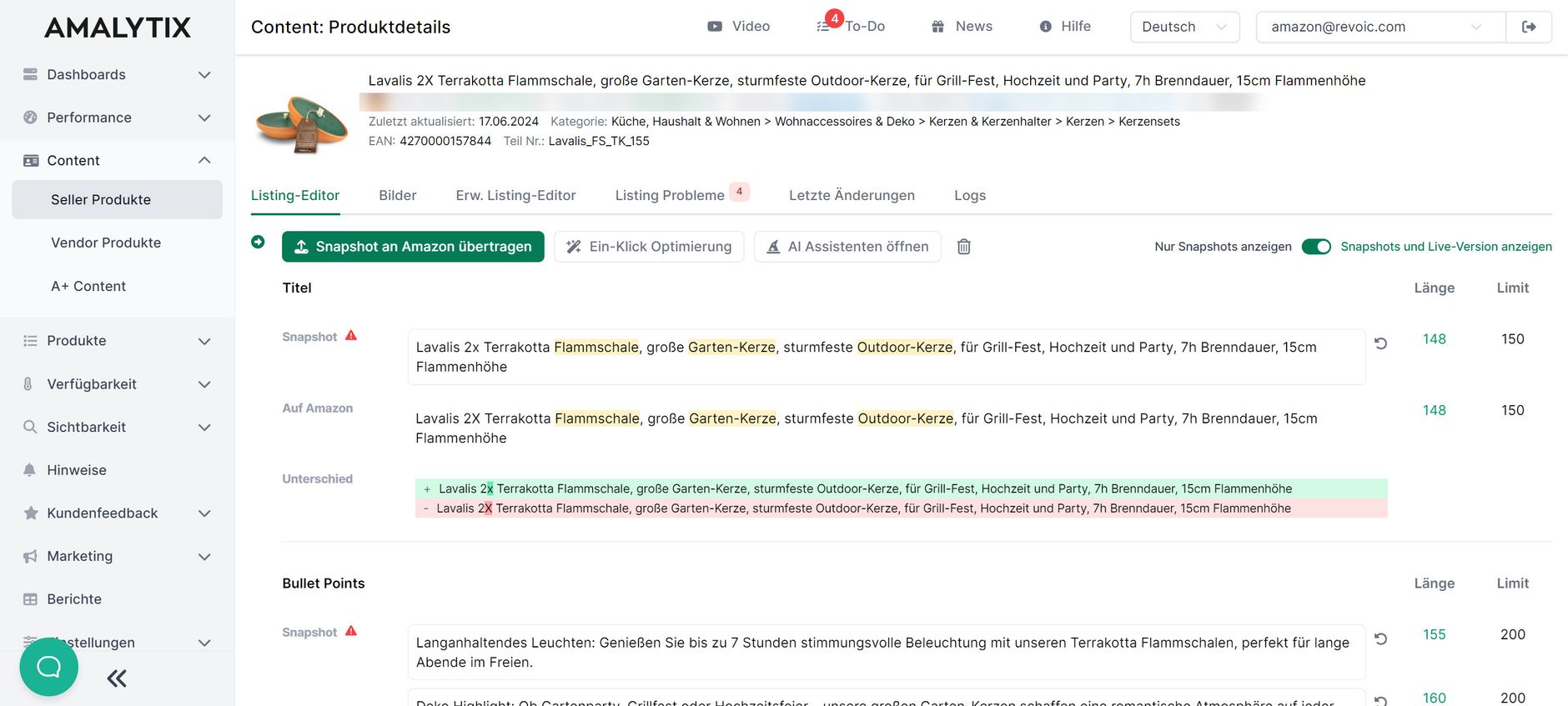Click the Video camera icon

(x=715, y=27)
